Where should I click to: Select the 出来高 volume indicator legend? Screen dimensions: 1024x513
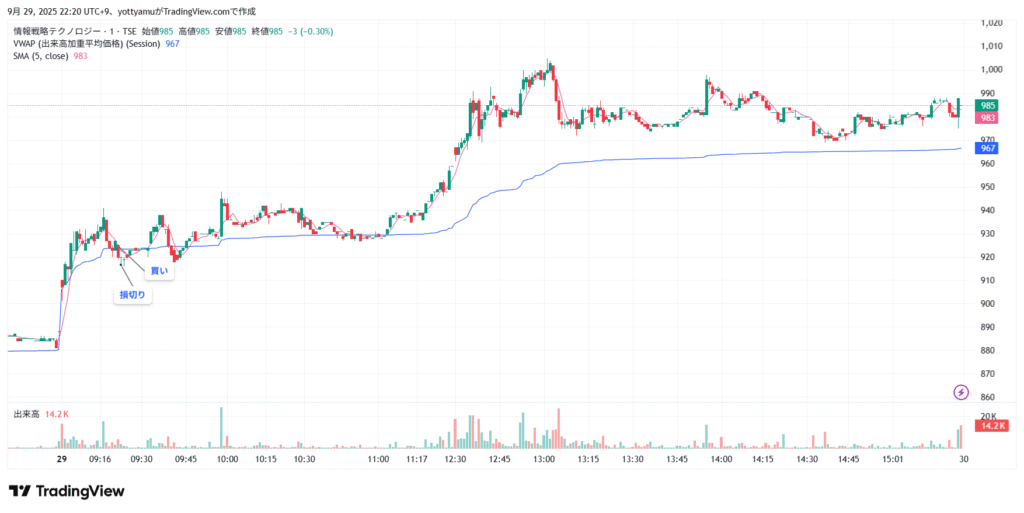(26, 414)
